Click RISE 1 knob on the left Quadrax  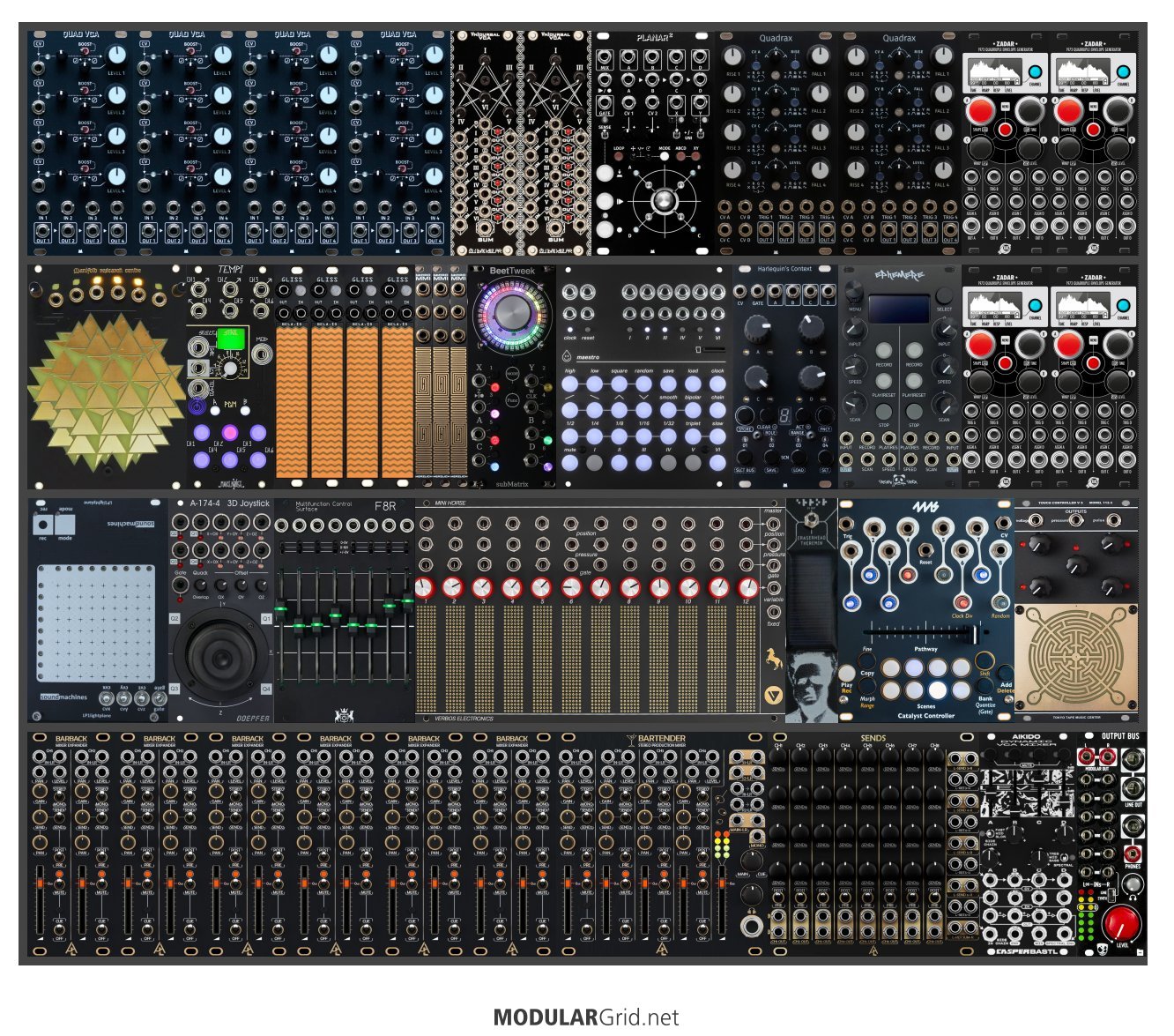[x=733, y=56]
